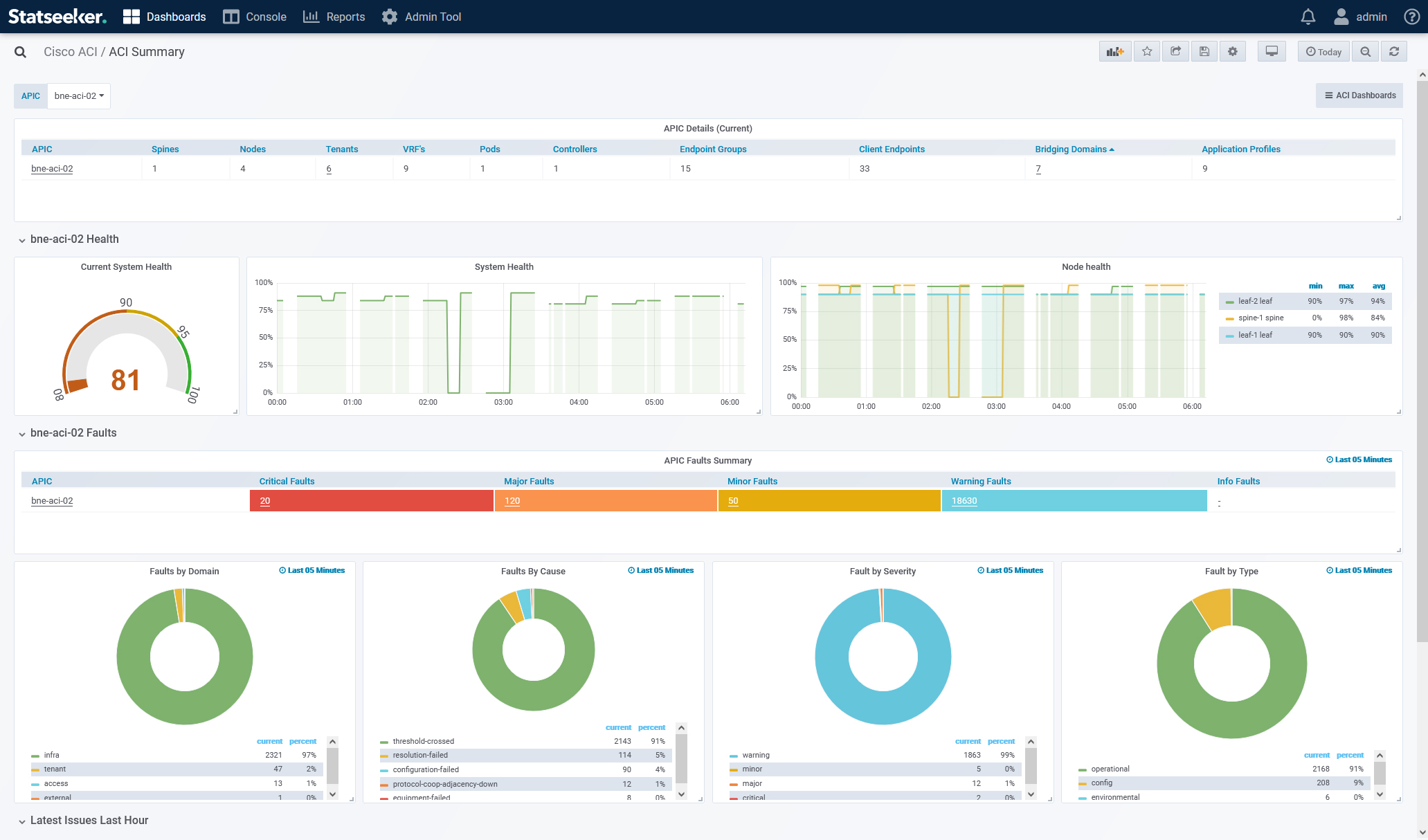
Task: Open the help question mark icon
Action: (1412, 17)
